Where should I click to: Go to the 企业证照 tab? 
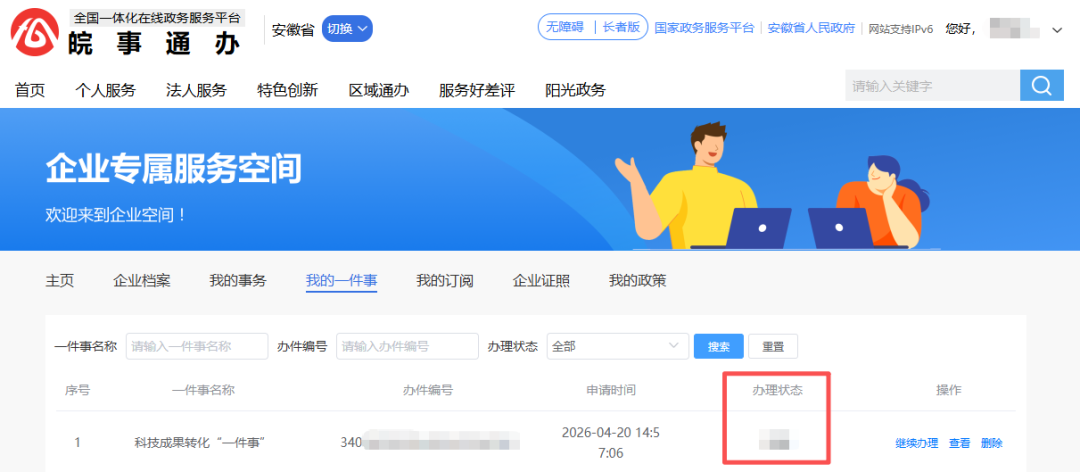[541, 281]
